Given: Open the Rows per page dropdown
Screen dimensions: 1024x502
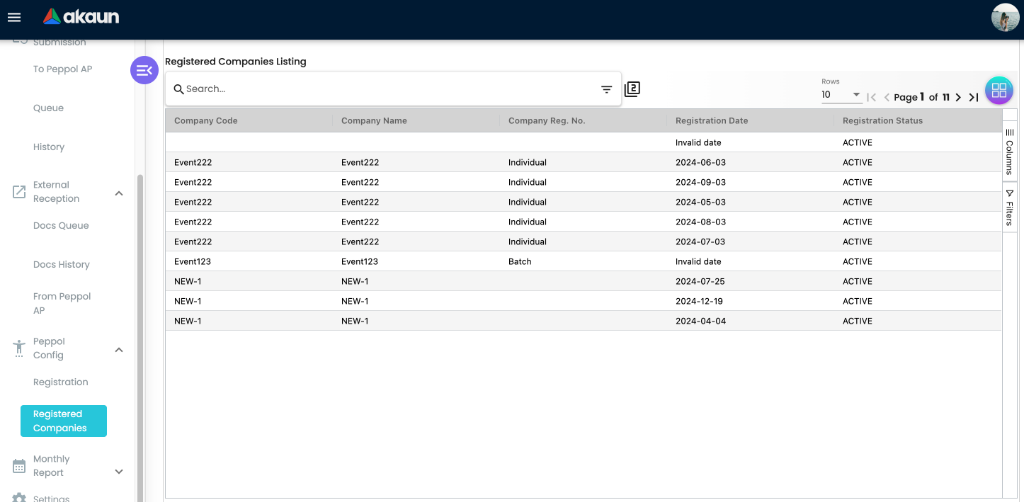Looking at the screenshot, I should (x=842, y=95).
